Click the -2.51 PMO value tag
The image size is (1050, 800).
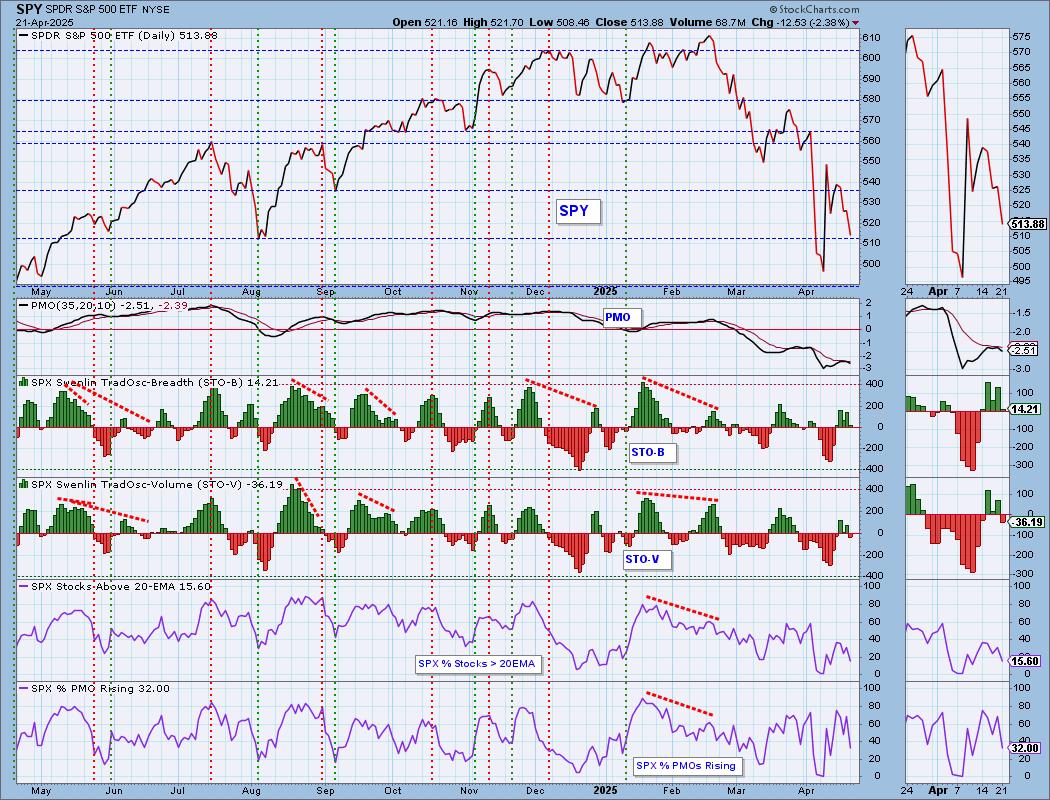coord(1025,350)
